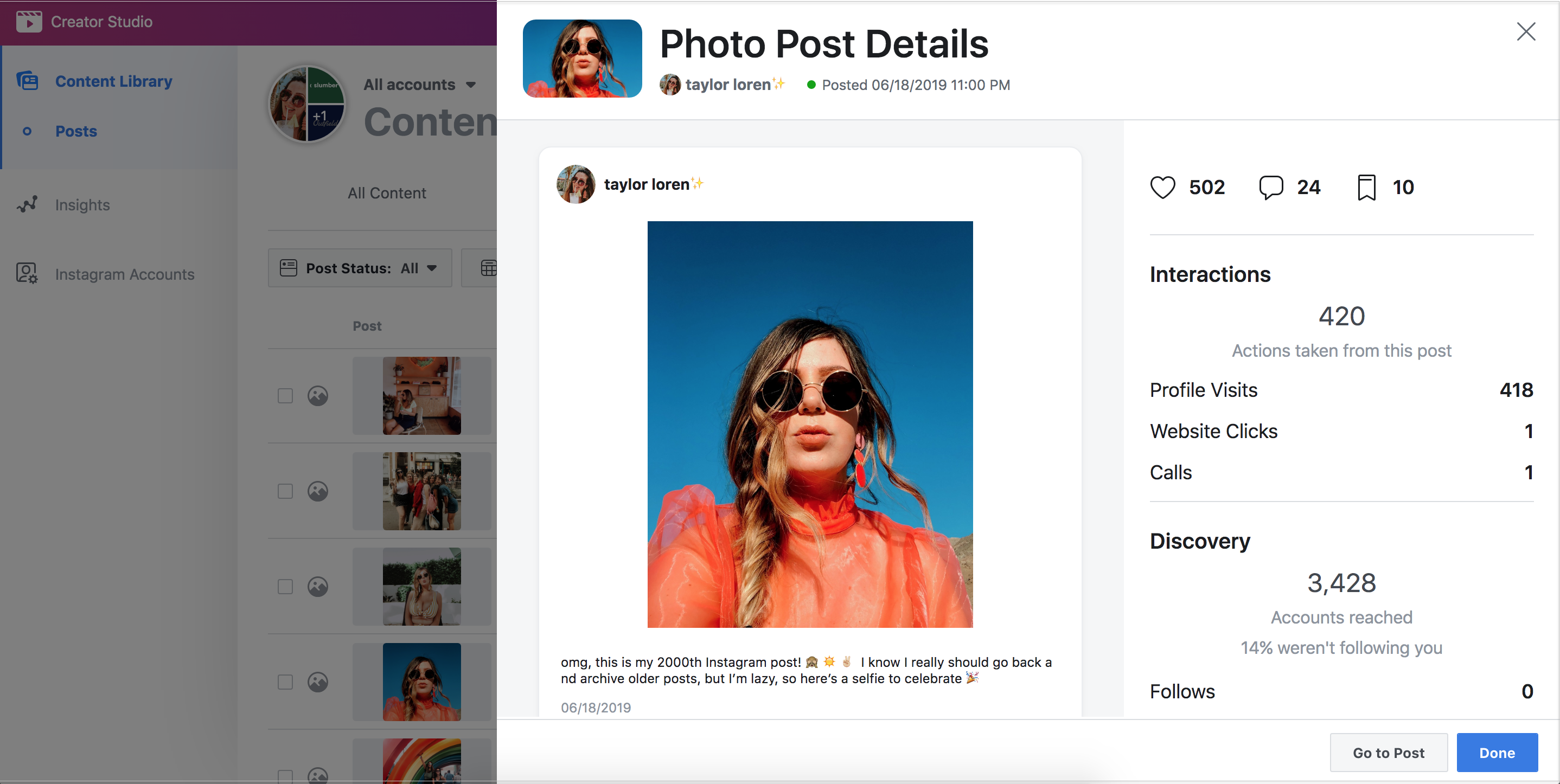Click the 420 interactions value
This screenshot has width=1560, height=784.
click(1341, 316)
